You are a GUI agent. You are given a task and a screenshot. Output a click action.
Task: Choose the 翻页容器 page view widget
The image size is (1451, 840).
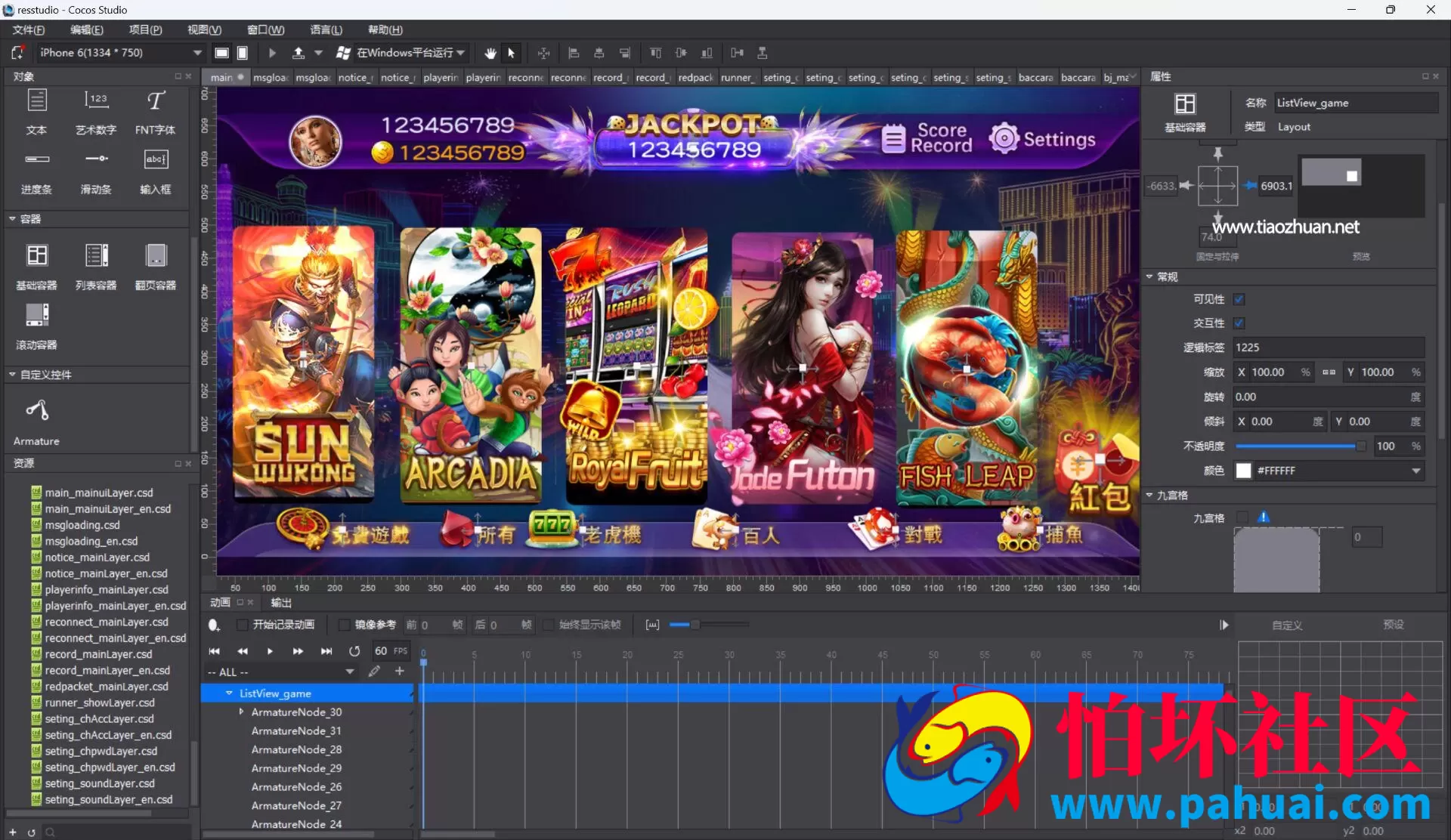[x=156, y=255]
